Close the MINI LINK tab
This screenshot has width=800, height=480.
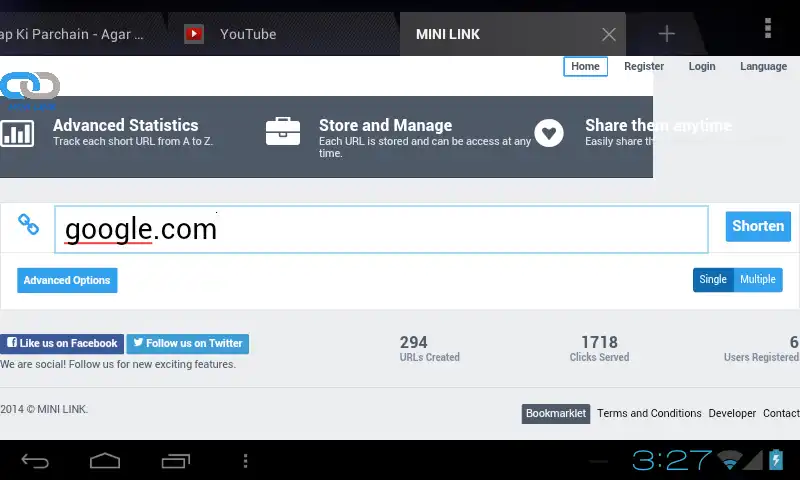coord(609,34)
